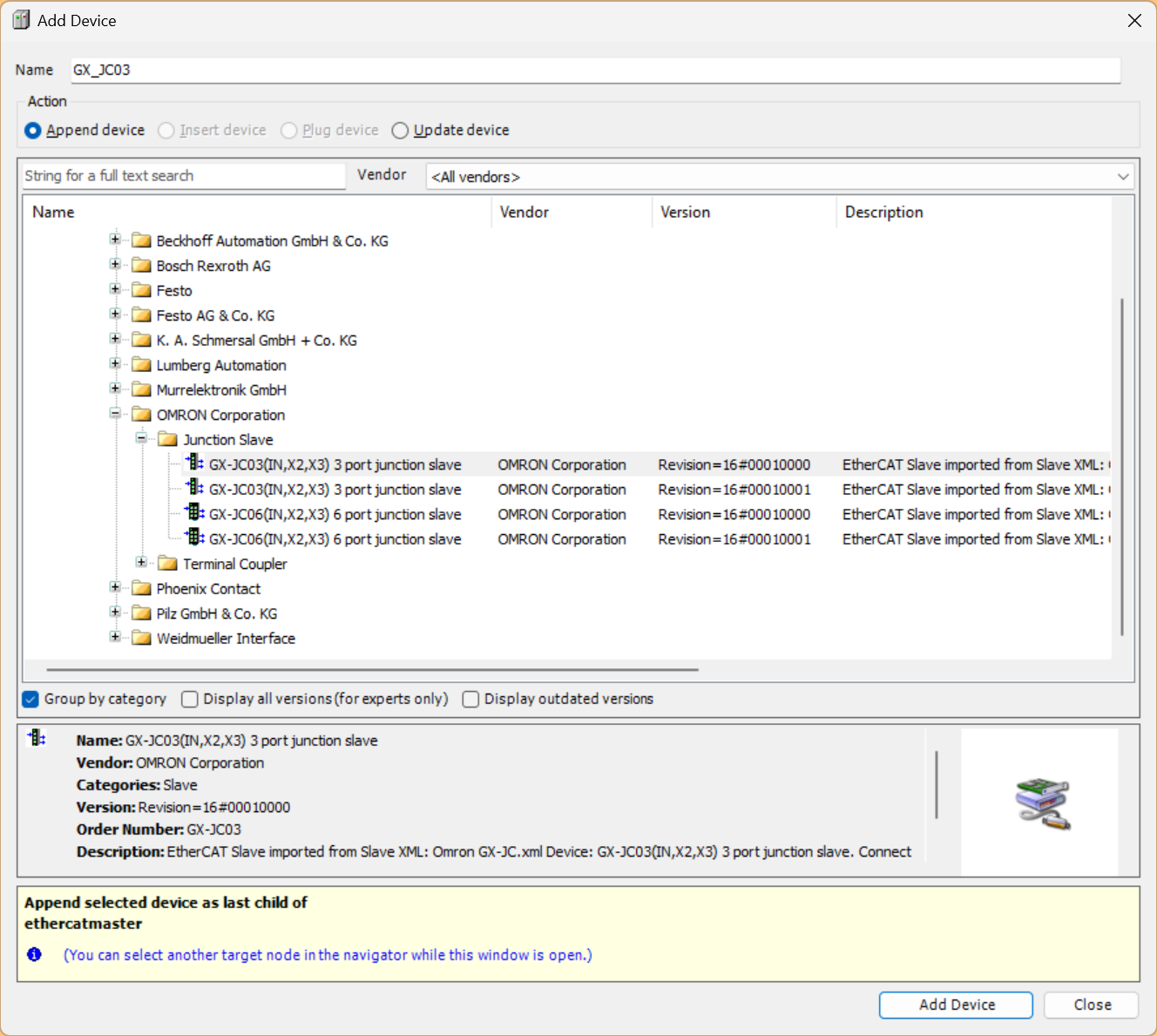1157x1036 pixels.
Task: Click the OMRON Corporation folder icon
Action: tap(141, 415)
